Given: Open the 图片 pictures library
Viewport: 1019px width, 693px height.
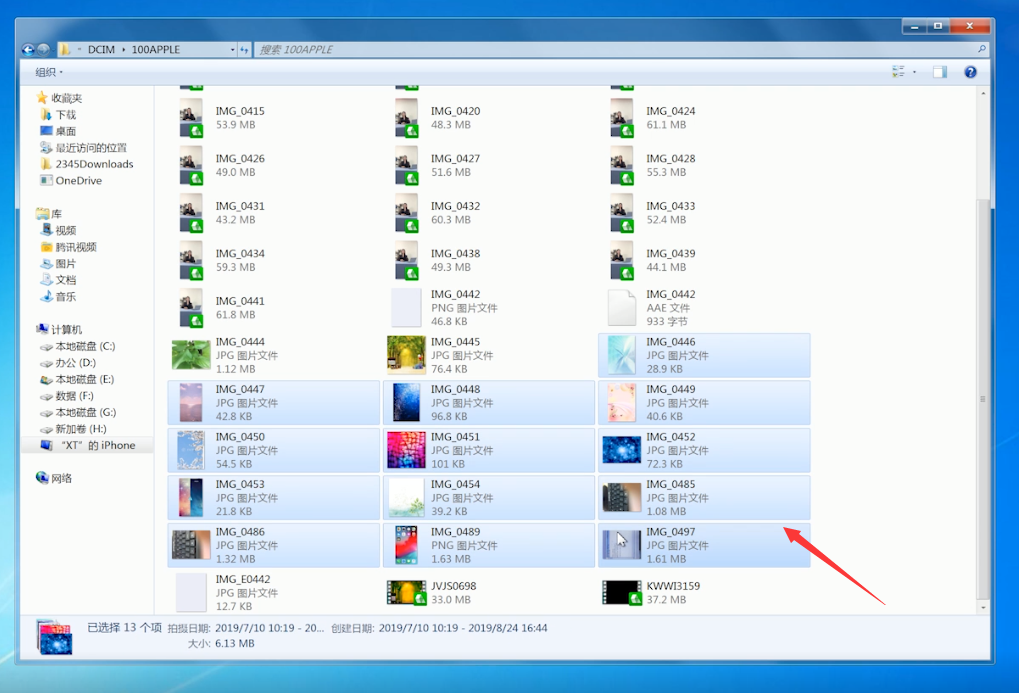Looking at the screenshot, I should pyautogui.click(x=58, y=263).
